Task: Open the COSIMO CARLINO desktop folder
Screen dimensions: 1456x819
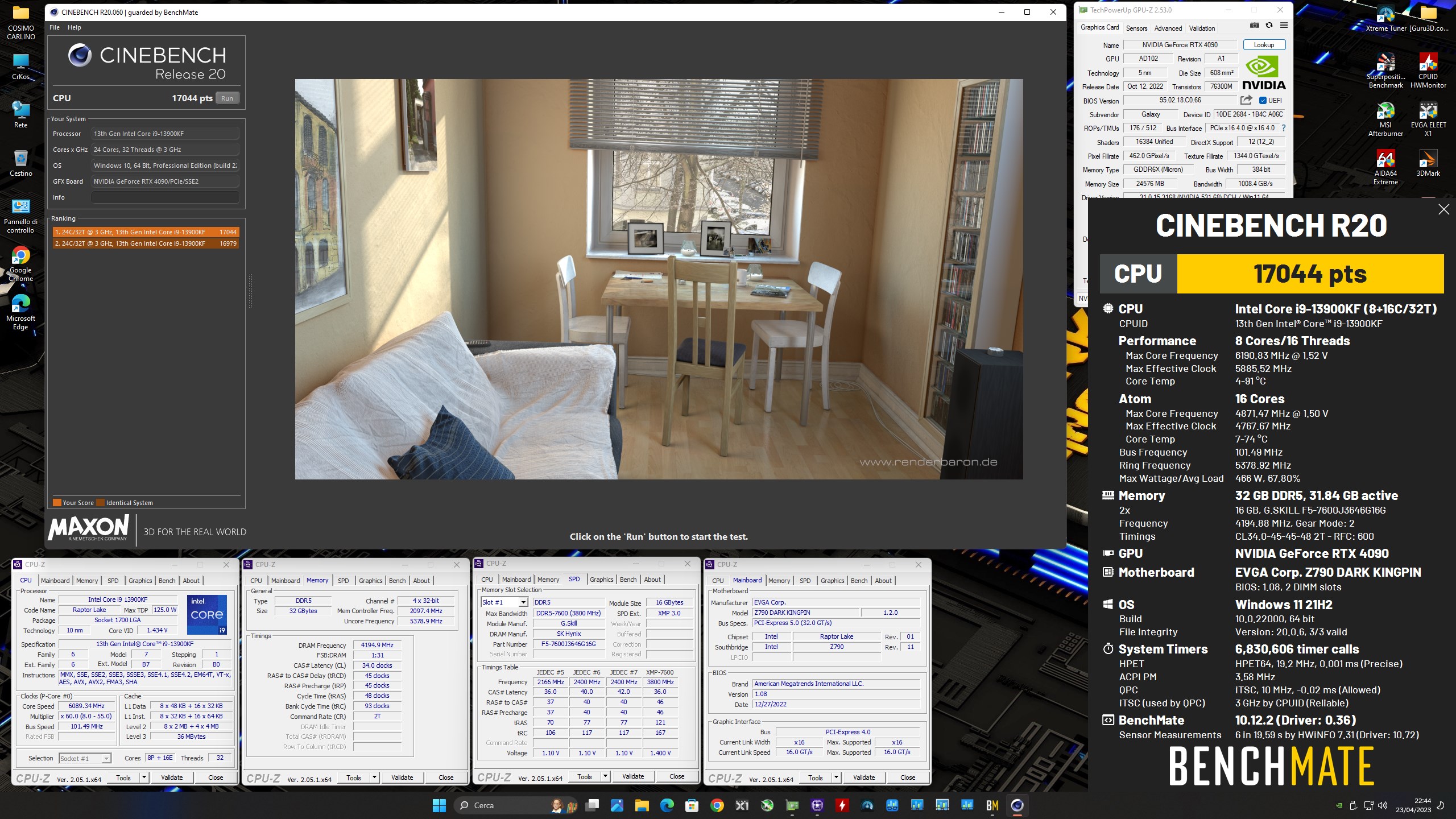Action: click(x=21, y=23)
